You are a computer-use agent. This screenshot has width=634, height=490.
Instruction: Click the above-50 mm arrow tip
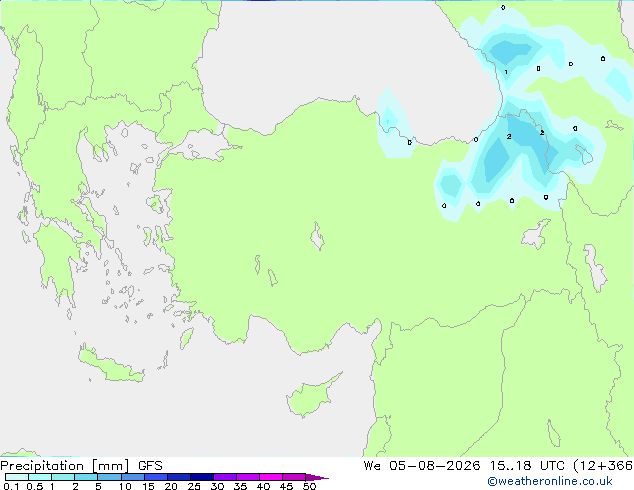[317, 477]
